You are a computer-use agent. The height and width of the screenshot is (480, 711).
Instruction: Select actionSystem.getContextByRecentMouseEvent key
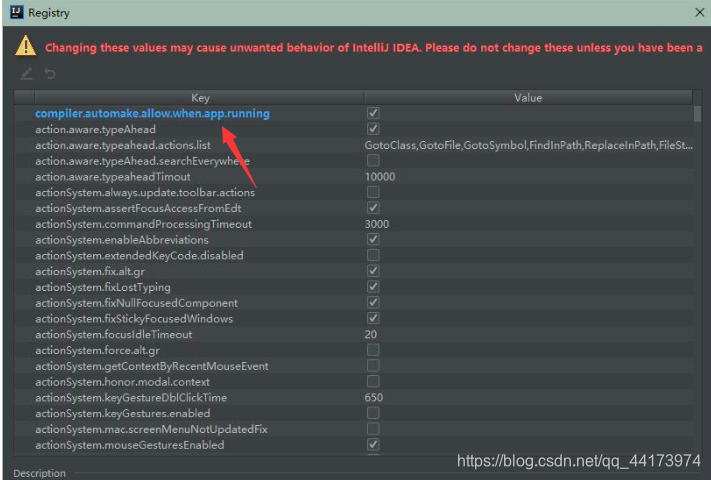coord(152,366)
